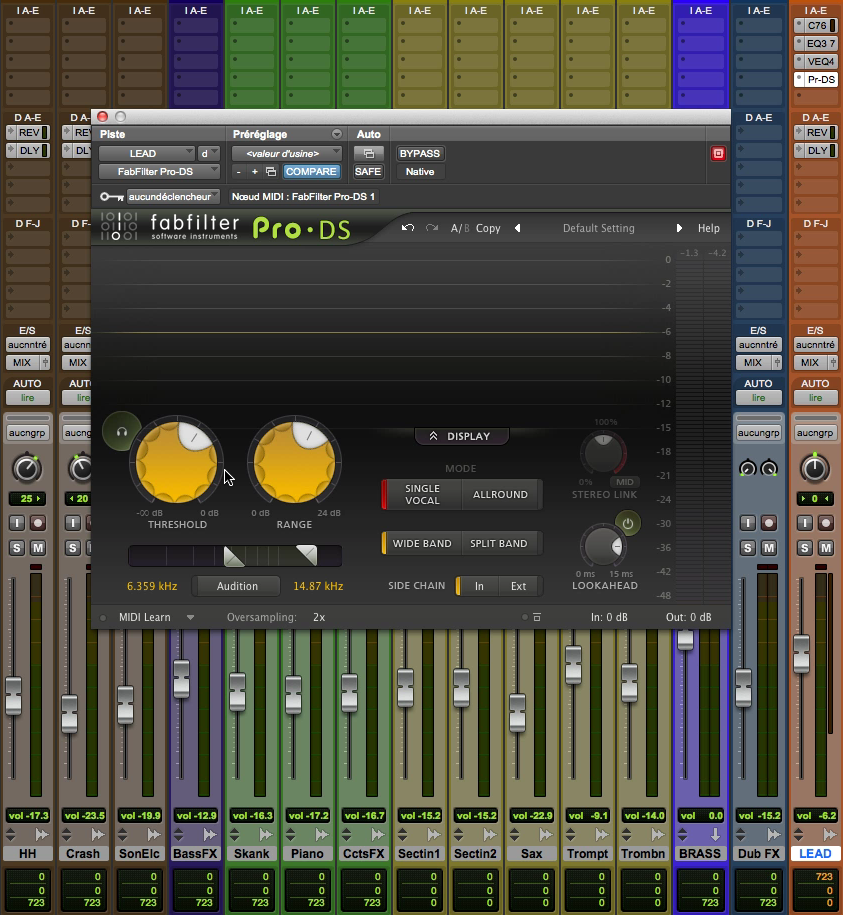The height and width of the screenshot is (915, 843).
Task: Toggle headphone audition icon near Threshold
Action: [x=121, y=432]
